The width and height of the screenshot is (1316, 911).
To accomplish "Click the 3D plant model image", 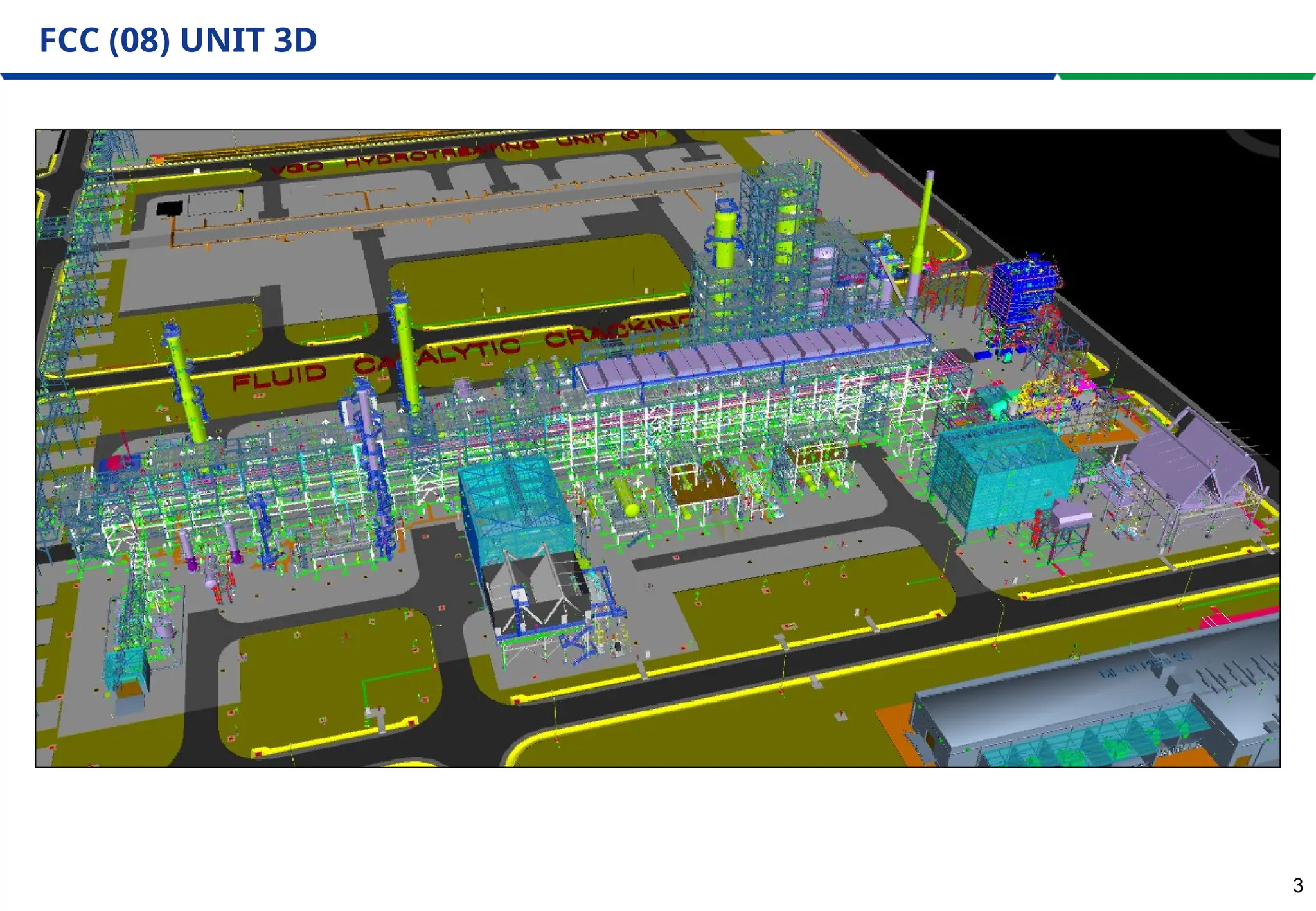I will tap(657, 448).
